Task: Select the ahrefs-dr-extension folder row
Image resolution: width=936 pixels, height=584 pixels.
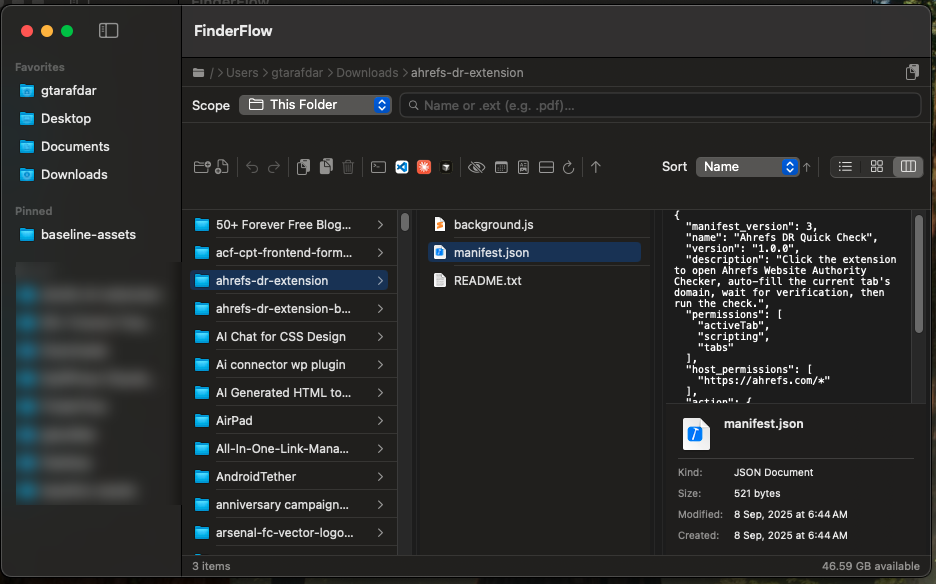Action: point(289,281)
